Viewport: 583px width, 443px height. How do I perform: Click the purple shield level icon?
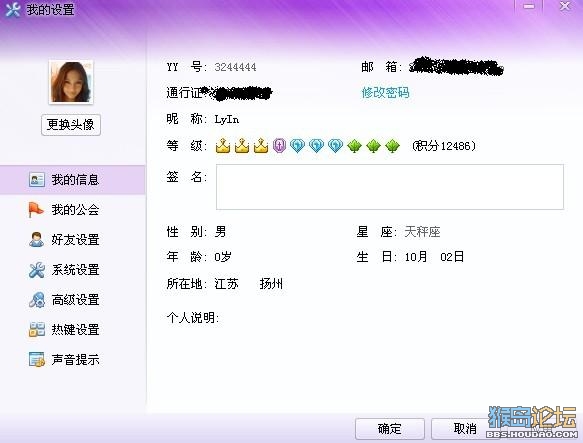279,146
